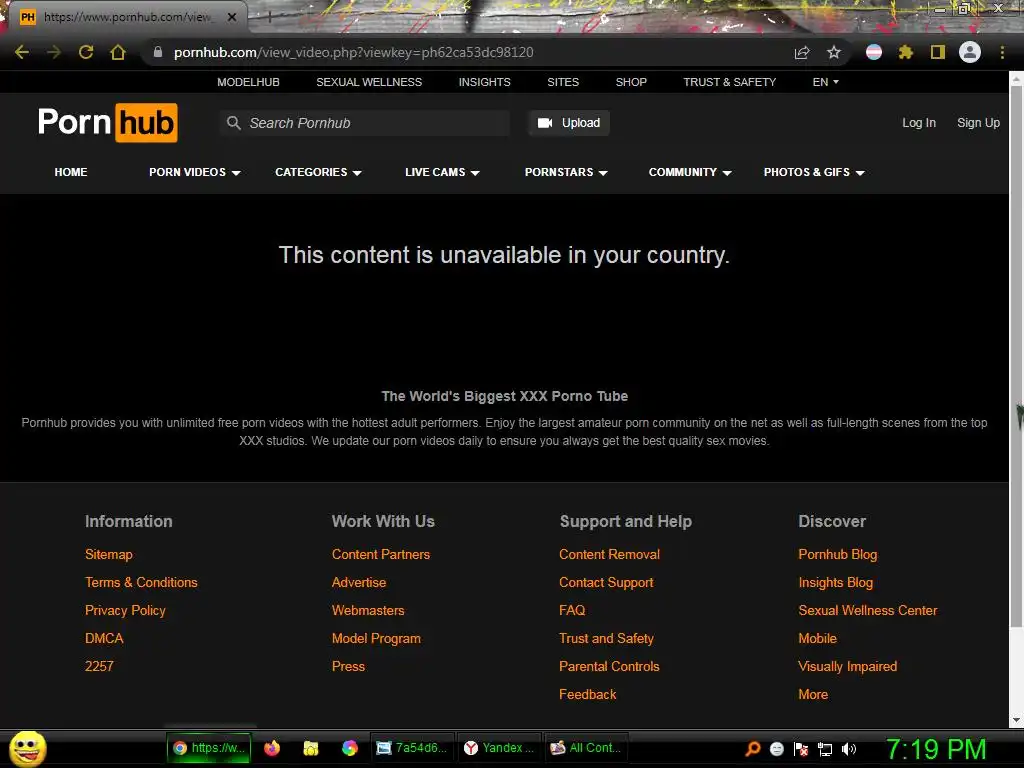
Task: Open the DMCA footer link
Action: tap(104, 639)
